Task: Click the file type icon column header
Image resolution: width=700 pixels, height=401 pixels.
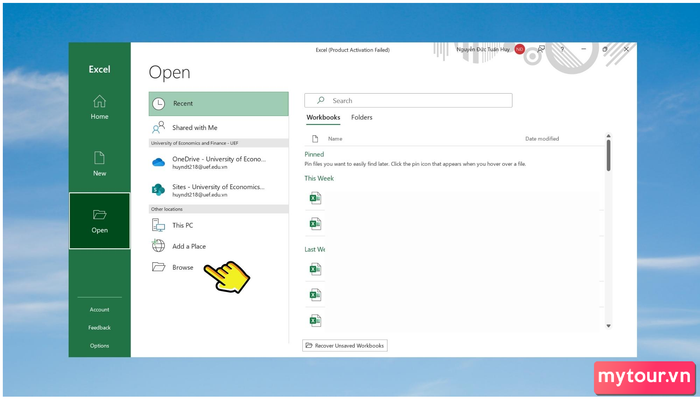Action: pos(315,139)
